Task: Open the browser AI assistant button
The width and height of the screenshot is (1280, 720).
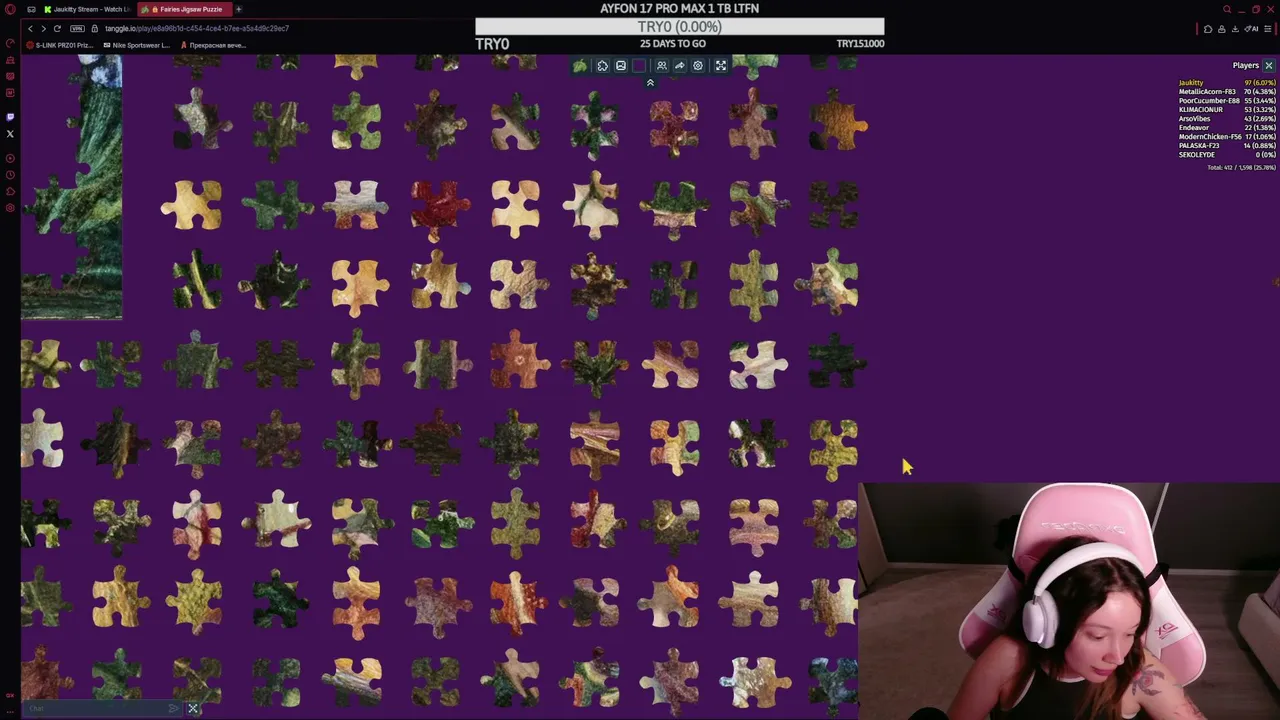Action: pos(1251,29)
